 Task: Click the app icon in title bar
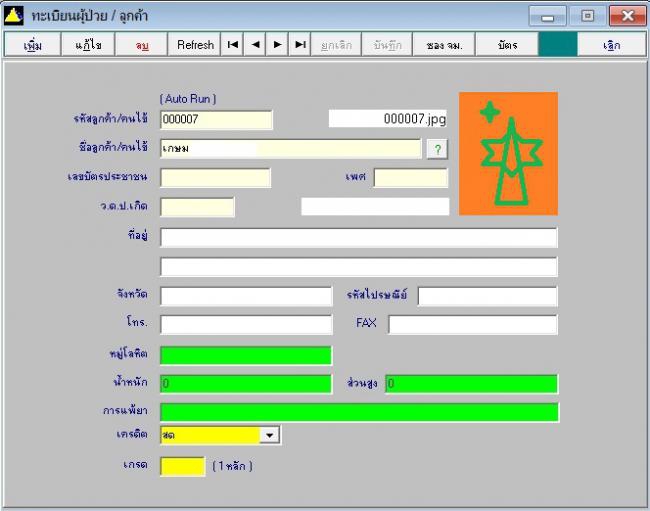tap(13, 16)
